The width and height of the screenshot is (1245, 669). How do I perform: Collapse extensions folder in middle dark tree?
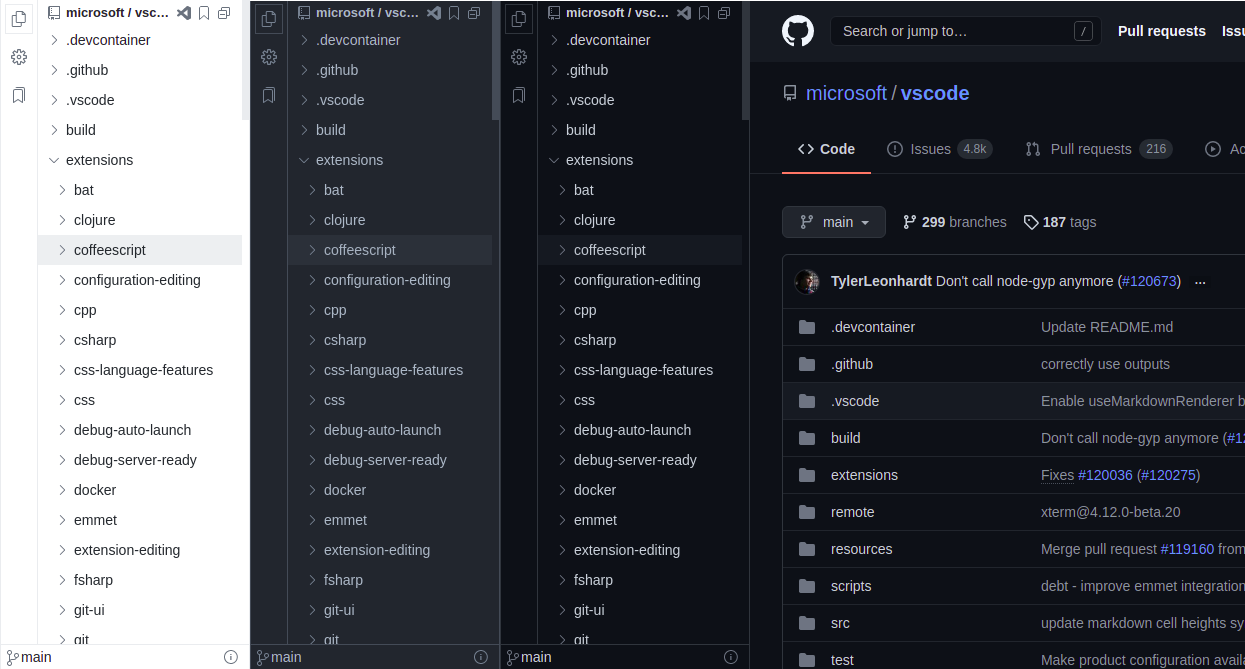[x=304, y=160]
